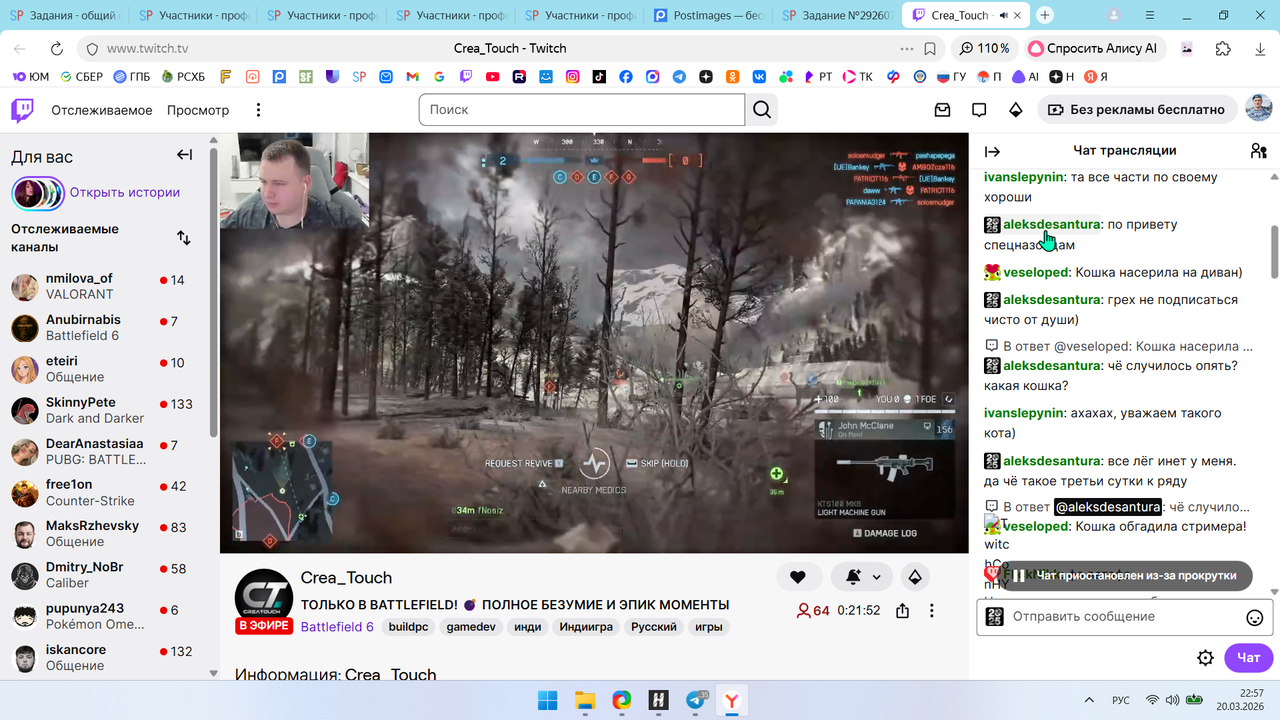
Task: Switch to the Задание №29260 browser tab
Action: tap(838, 16)
